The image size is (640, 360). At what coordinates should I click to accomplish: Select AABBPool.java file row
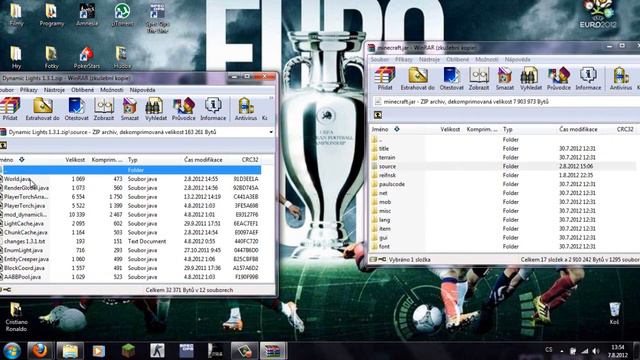coord(130,277)
